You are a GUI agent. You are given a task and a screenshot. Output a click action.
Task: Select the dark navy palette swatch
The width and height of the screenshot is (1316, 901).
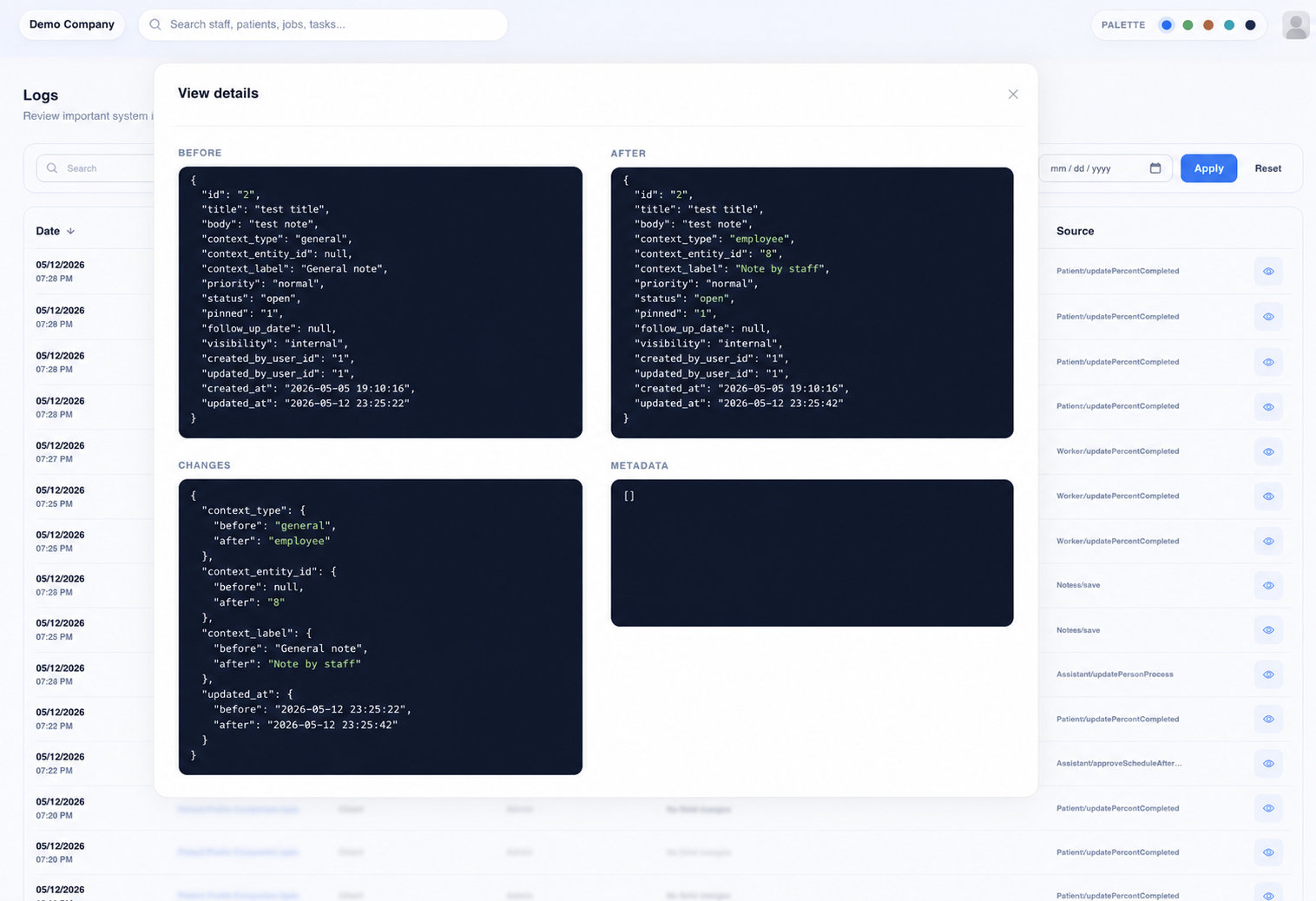click(x=1250, y=25)
